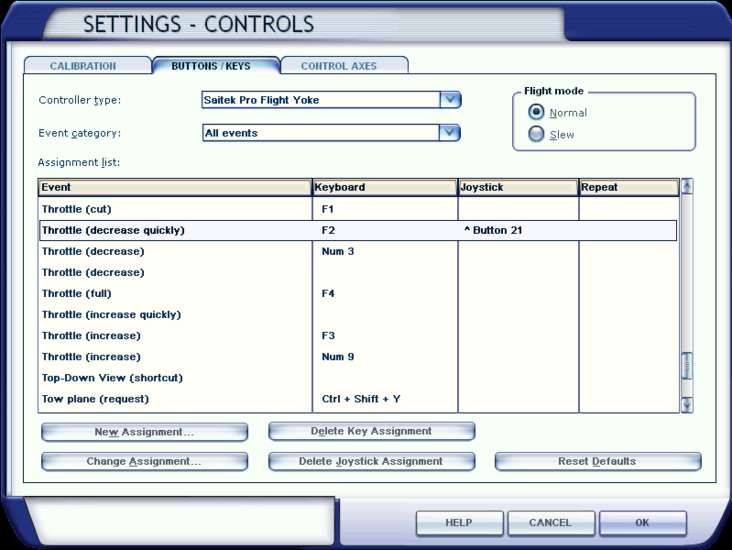Image resolution: width=732 pixels, height=550 pixels.
Task: Sort by the Event column header
Action: click(175, 187)
